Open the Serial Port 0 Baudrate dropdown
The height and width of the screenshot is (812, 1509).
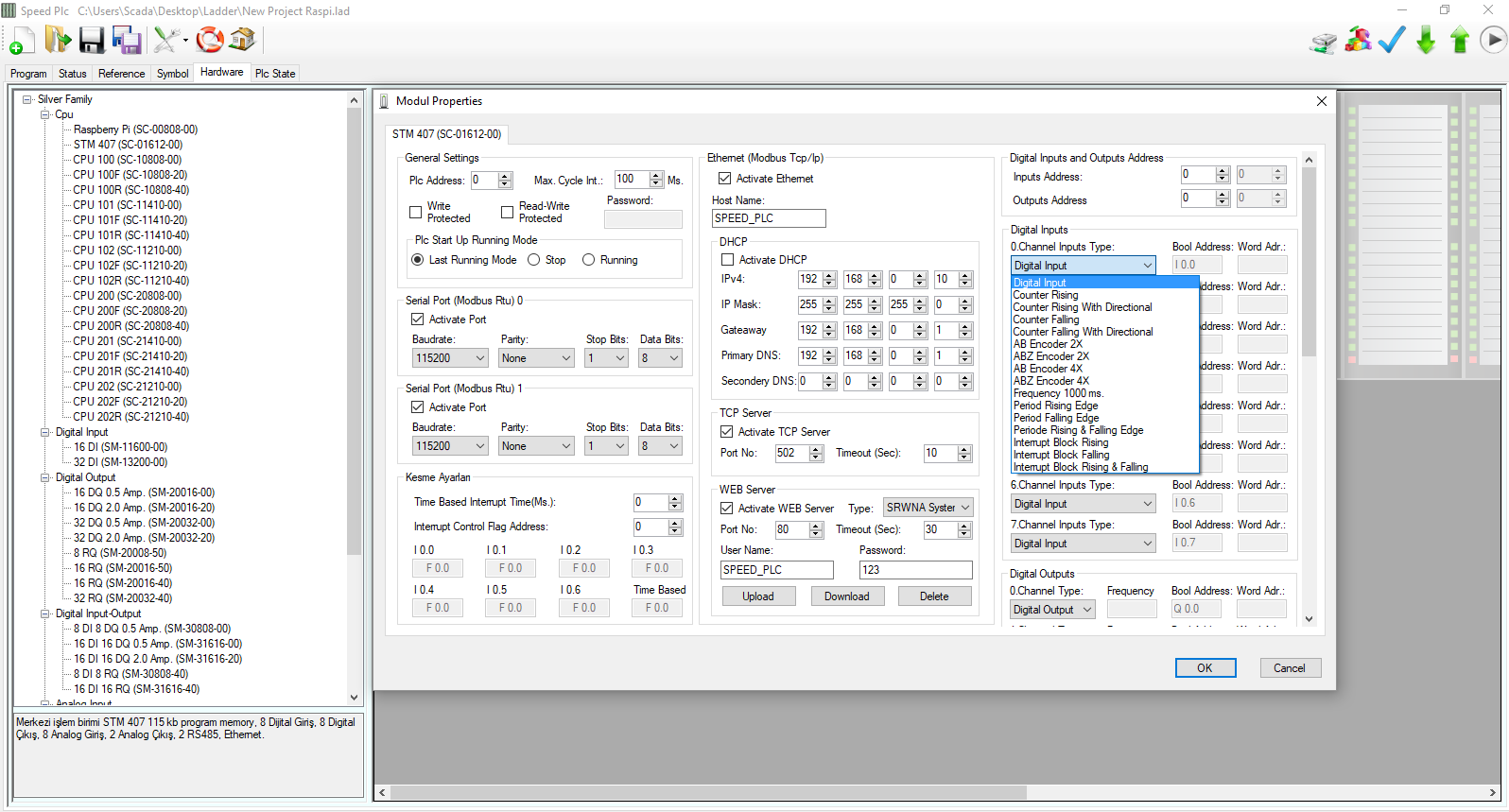coord(450,358)
